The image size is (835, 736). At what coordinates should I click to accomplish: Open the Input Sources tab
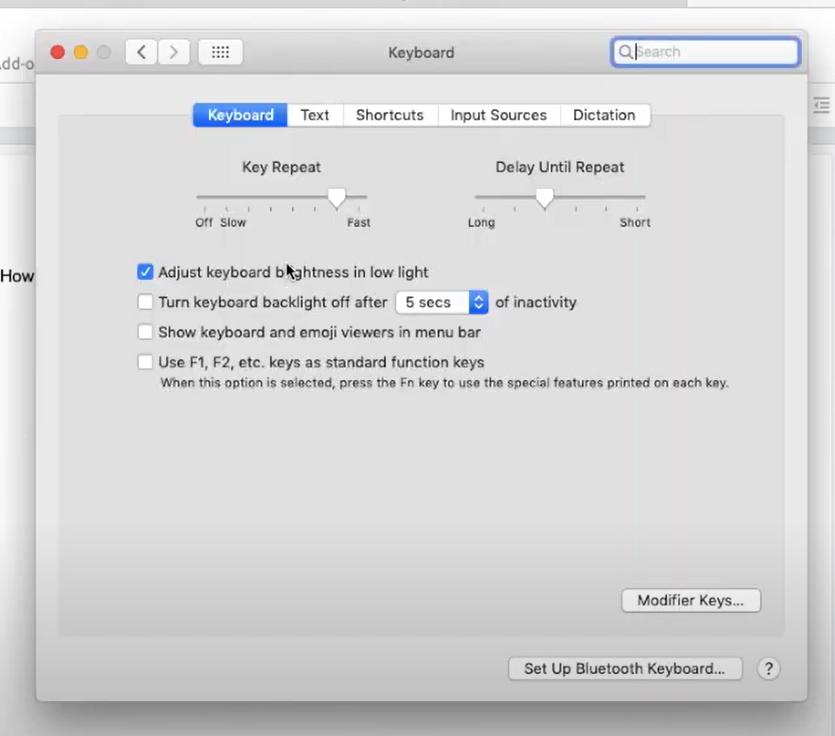pyautogui.click(x=498, y=115)
